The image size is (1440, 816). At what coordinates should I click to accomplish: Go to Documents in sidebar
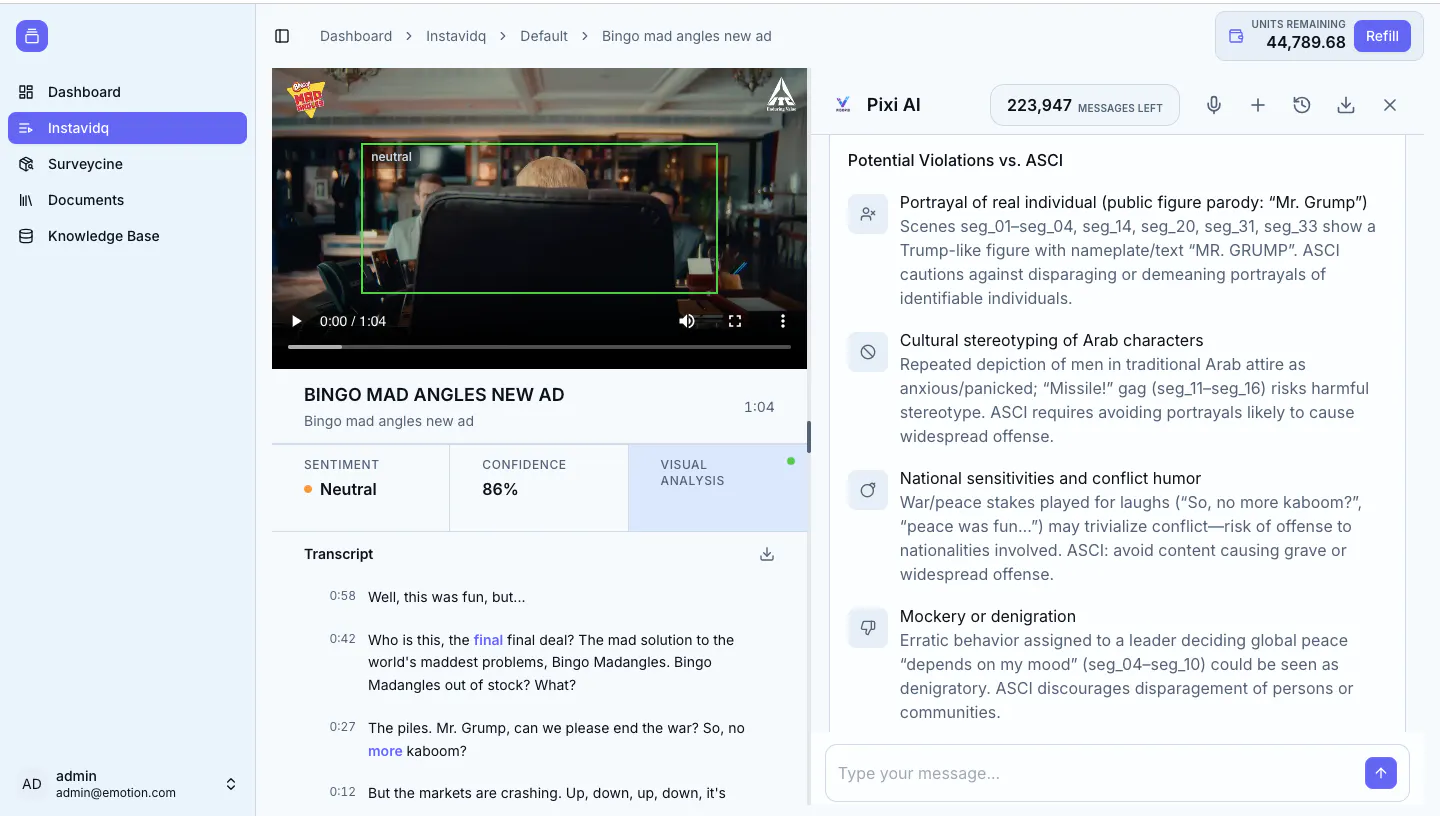tap(127, 200)
